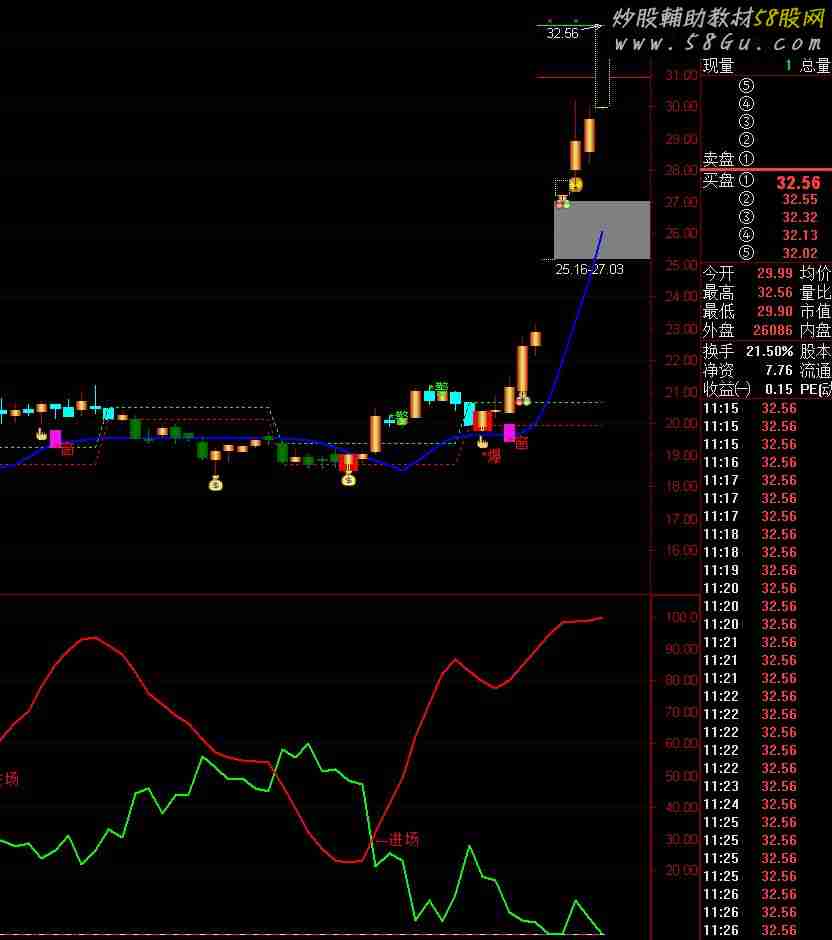Click the scale icon near the 21.00 dashed line
The height and width of the screenshot is (940, 832).
pos(523,400)
